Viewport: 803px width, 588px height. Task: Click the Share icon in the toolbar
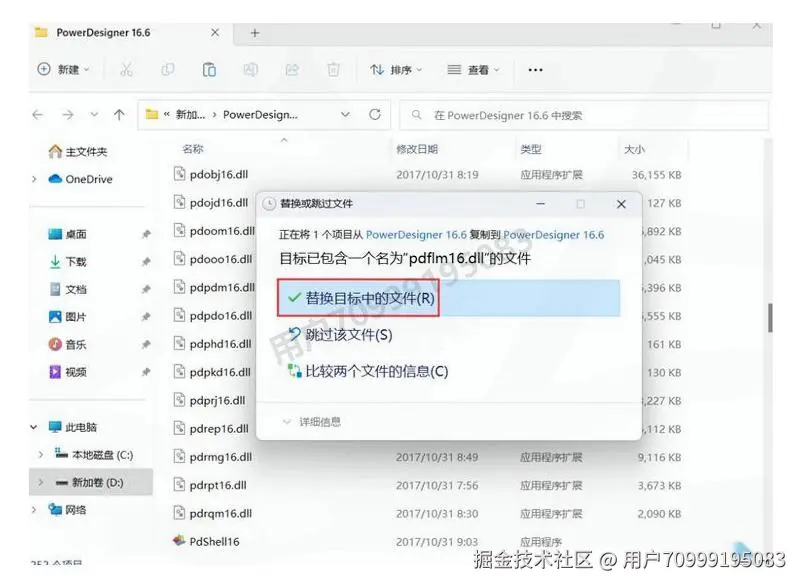point(292,69)
